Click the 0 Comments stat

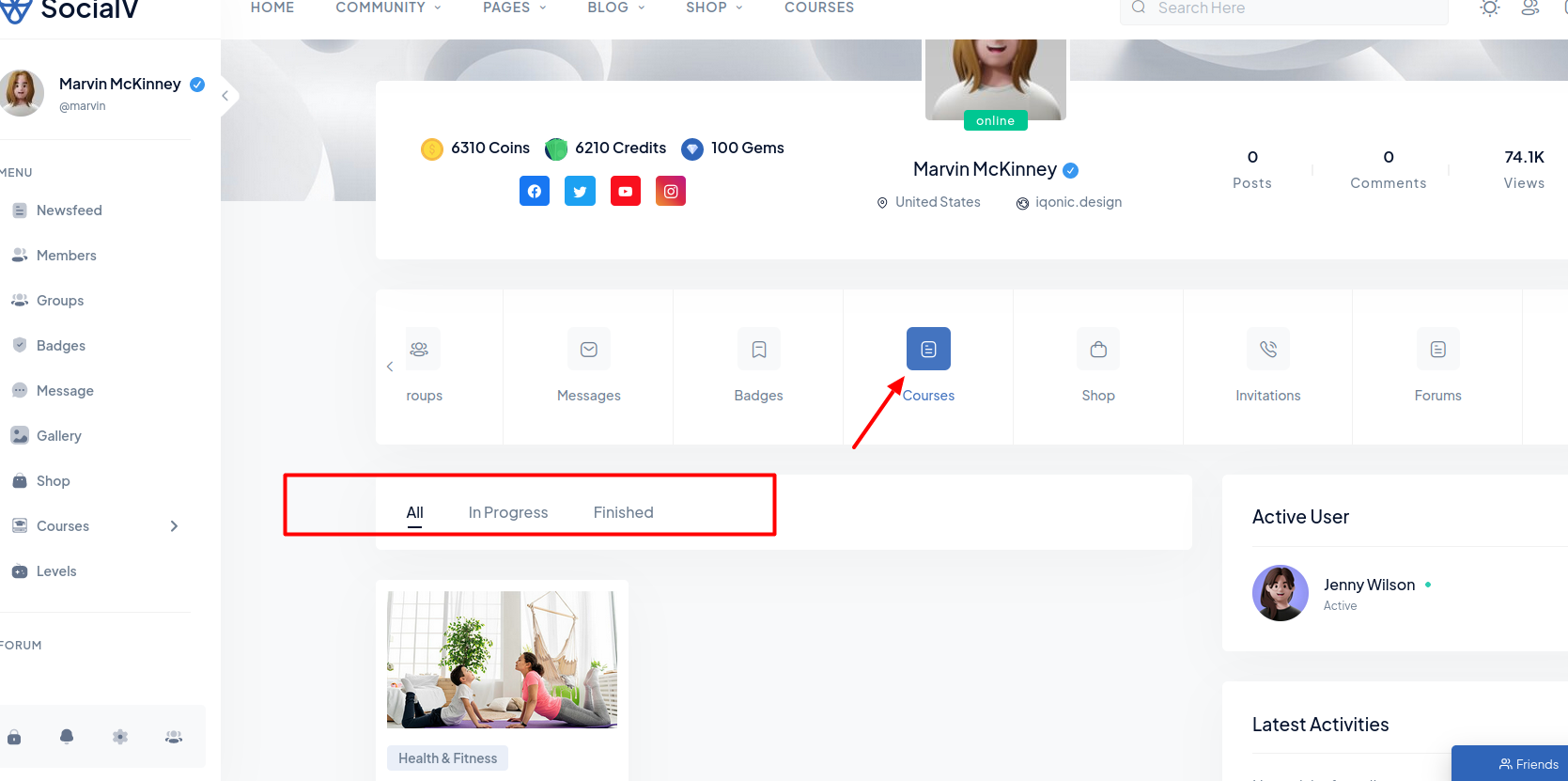tap(1389, 169)
